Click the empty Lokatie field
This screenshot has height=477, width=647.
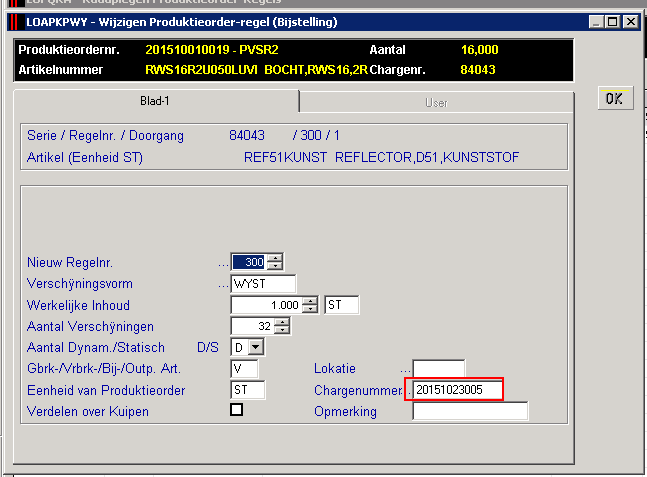(439, 368)
